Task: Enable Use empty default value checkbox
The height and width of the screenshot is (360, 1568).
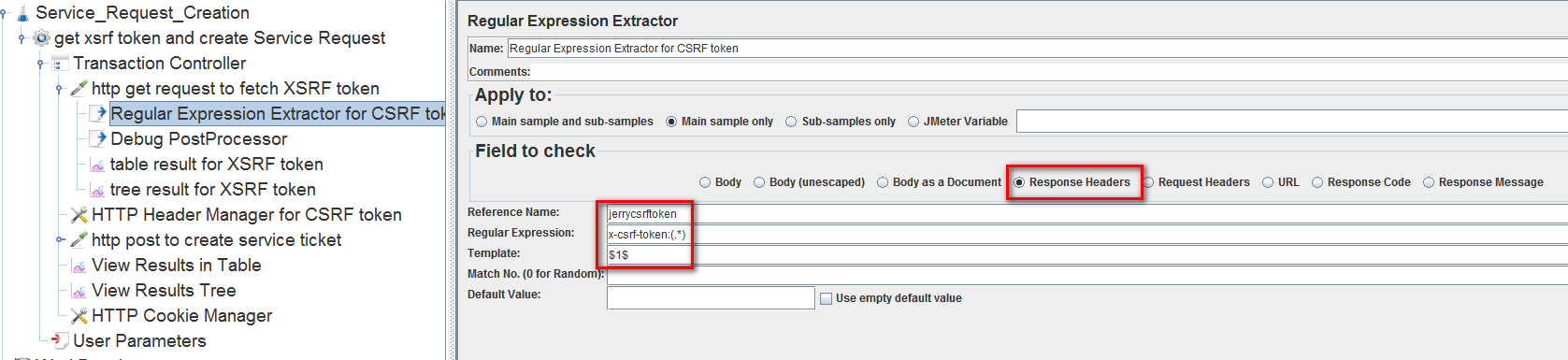Action: click(x=826, y=298)
